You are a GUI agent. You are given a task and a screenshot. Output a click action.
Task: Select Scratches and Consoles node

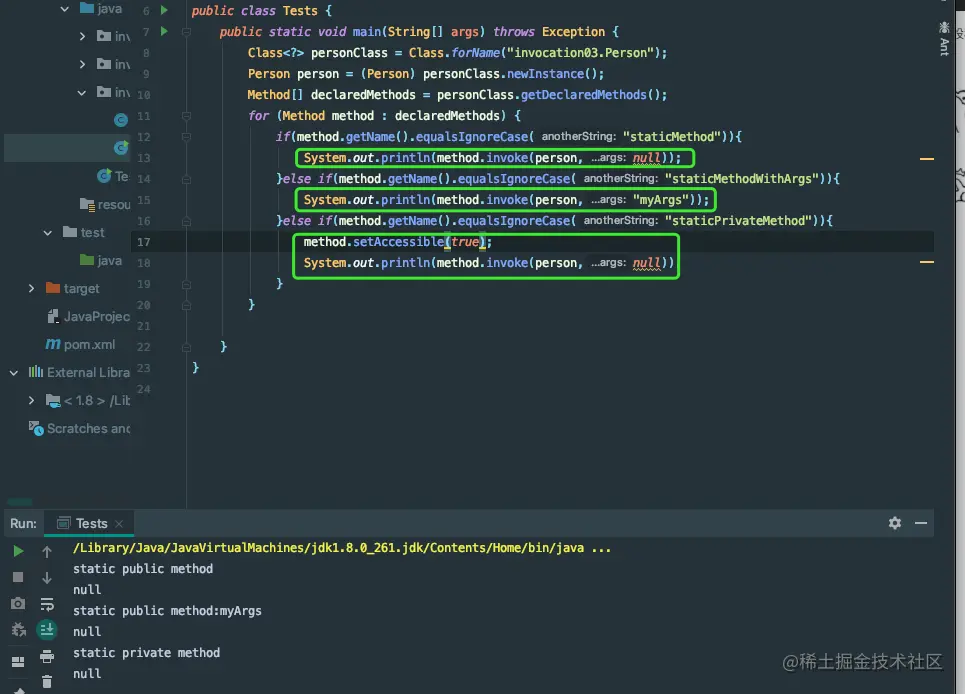79,428
